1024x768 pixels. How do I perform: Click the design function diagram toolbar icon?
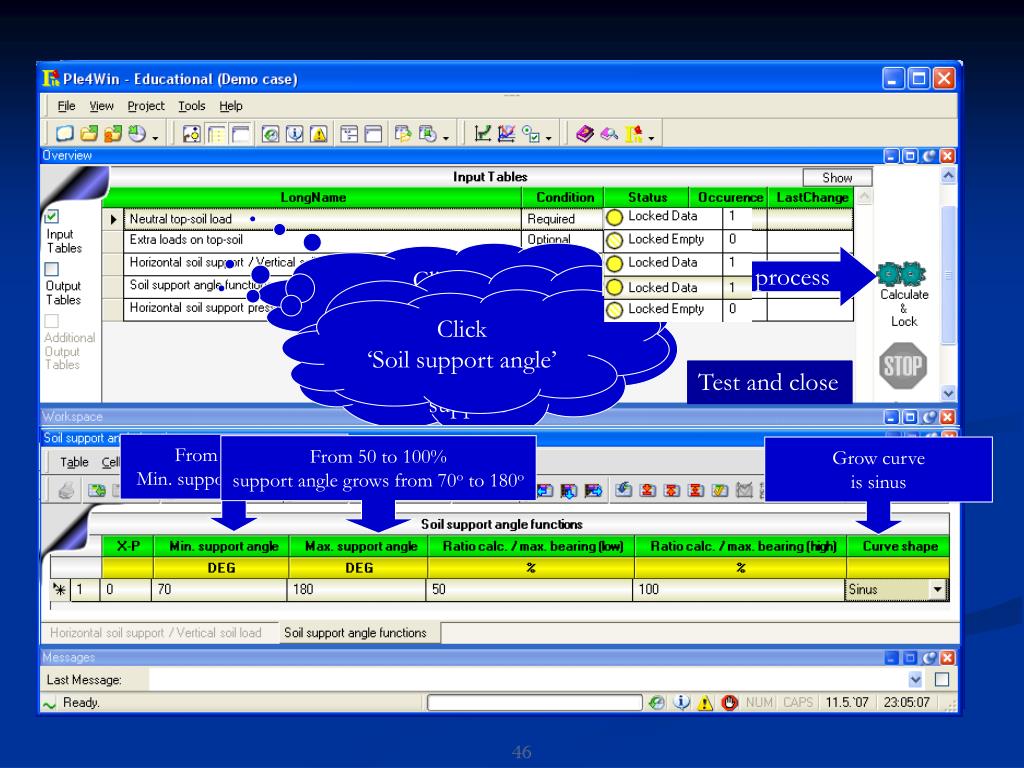[191, 134]
